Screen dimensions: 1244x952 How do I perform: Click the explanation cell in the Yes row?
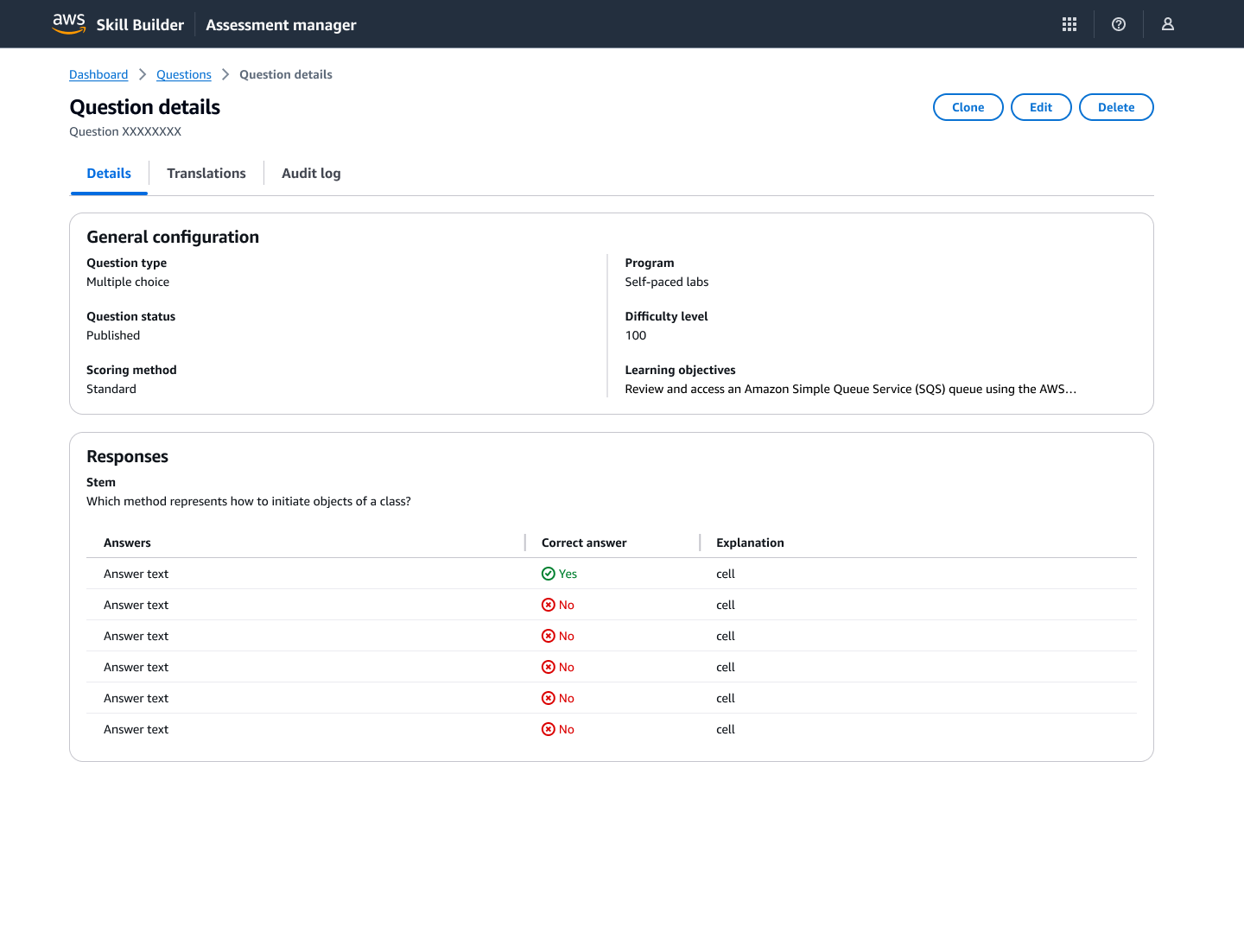(x=726, y=574)
